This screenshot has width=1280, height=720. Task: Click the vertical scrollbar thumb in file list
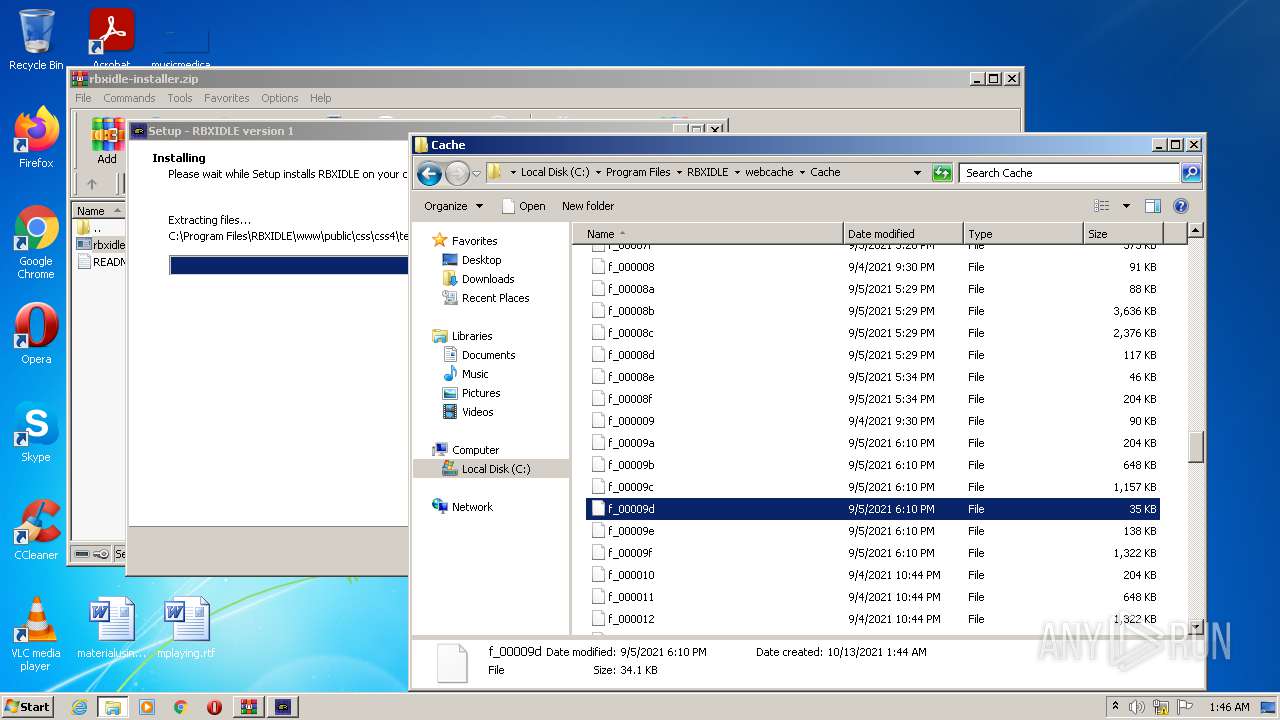pyautogui.click(x=1195, y=446)
